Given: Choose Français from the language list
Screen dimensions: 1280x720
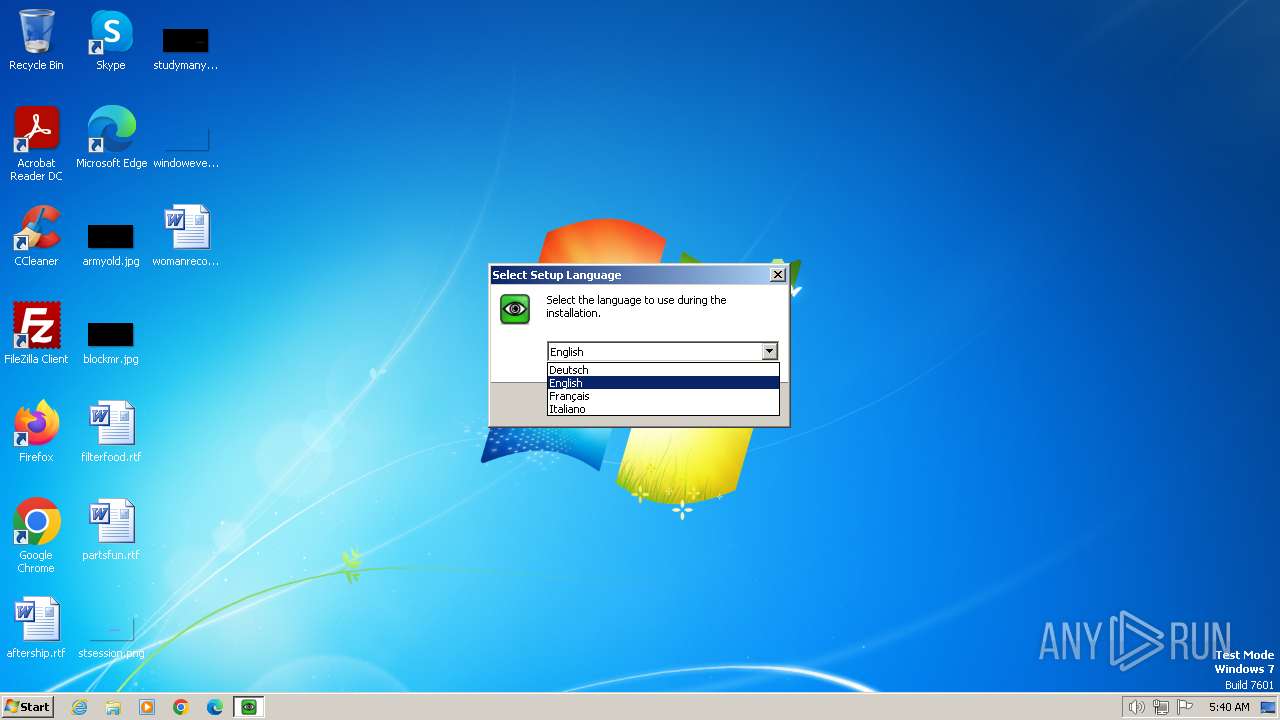Looking at the screenshot, I should point(663,396).
